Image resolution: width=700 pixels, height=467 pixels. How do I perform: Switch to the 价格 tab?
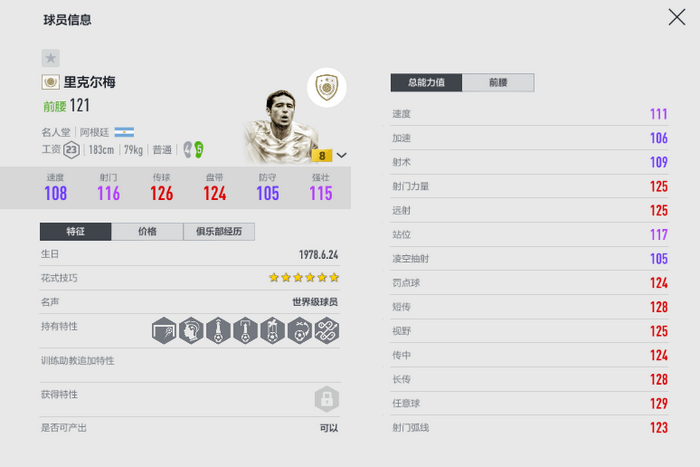(147, 231)
